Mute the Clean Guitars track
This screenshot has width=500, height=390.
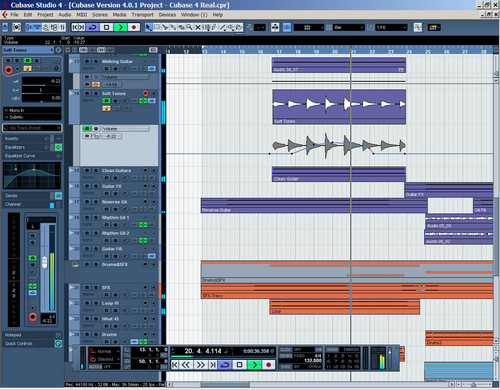(x=87, y=170)
